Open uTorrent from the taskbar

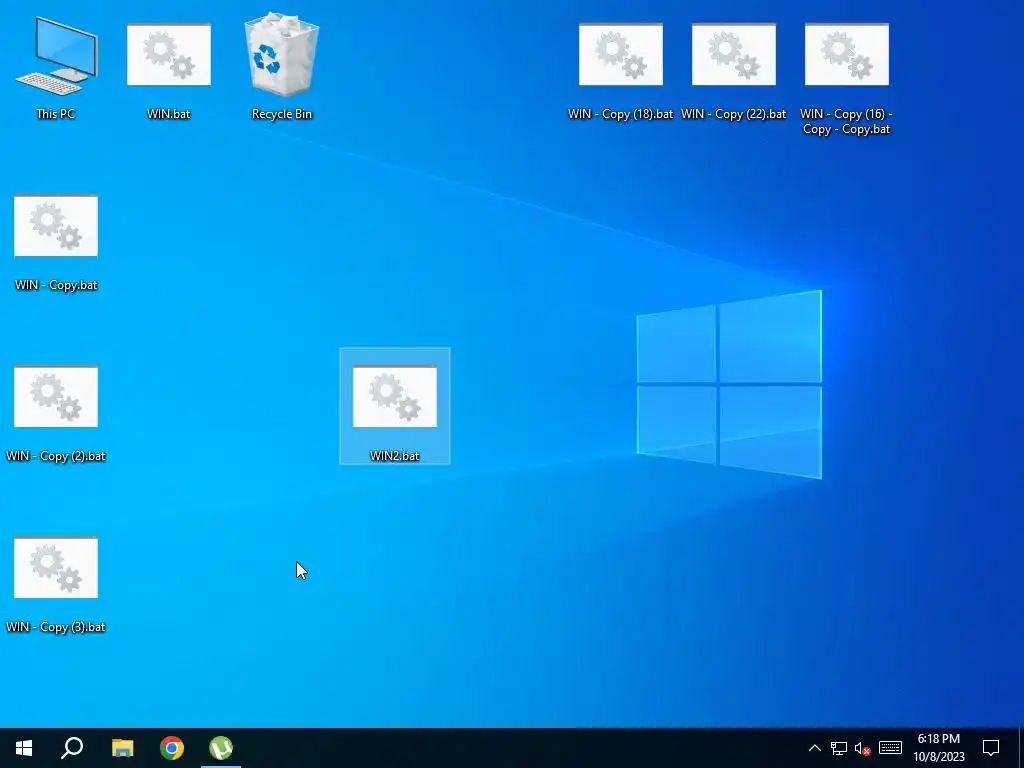pyautogui.click(x=221, y=748)
